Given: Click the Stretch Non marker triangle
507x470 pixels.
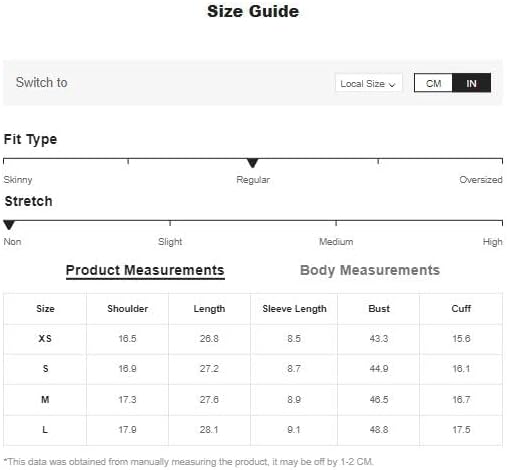Looking at the screenshot, I should pos(9,225).
